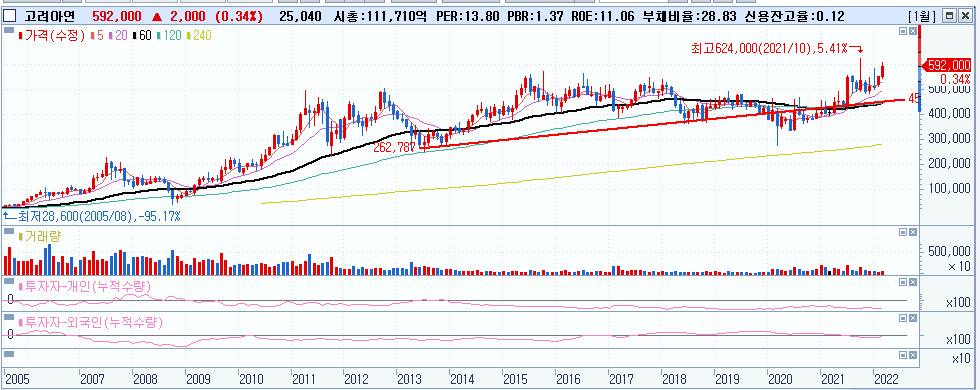Close the price chart pane
The height and width of the screenshot is (390, 980).
point(912,30)
